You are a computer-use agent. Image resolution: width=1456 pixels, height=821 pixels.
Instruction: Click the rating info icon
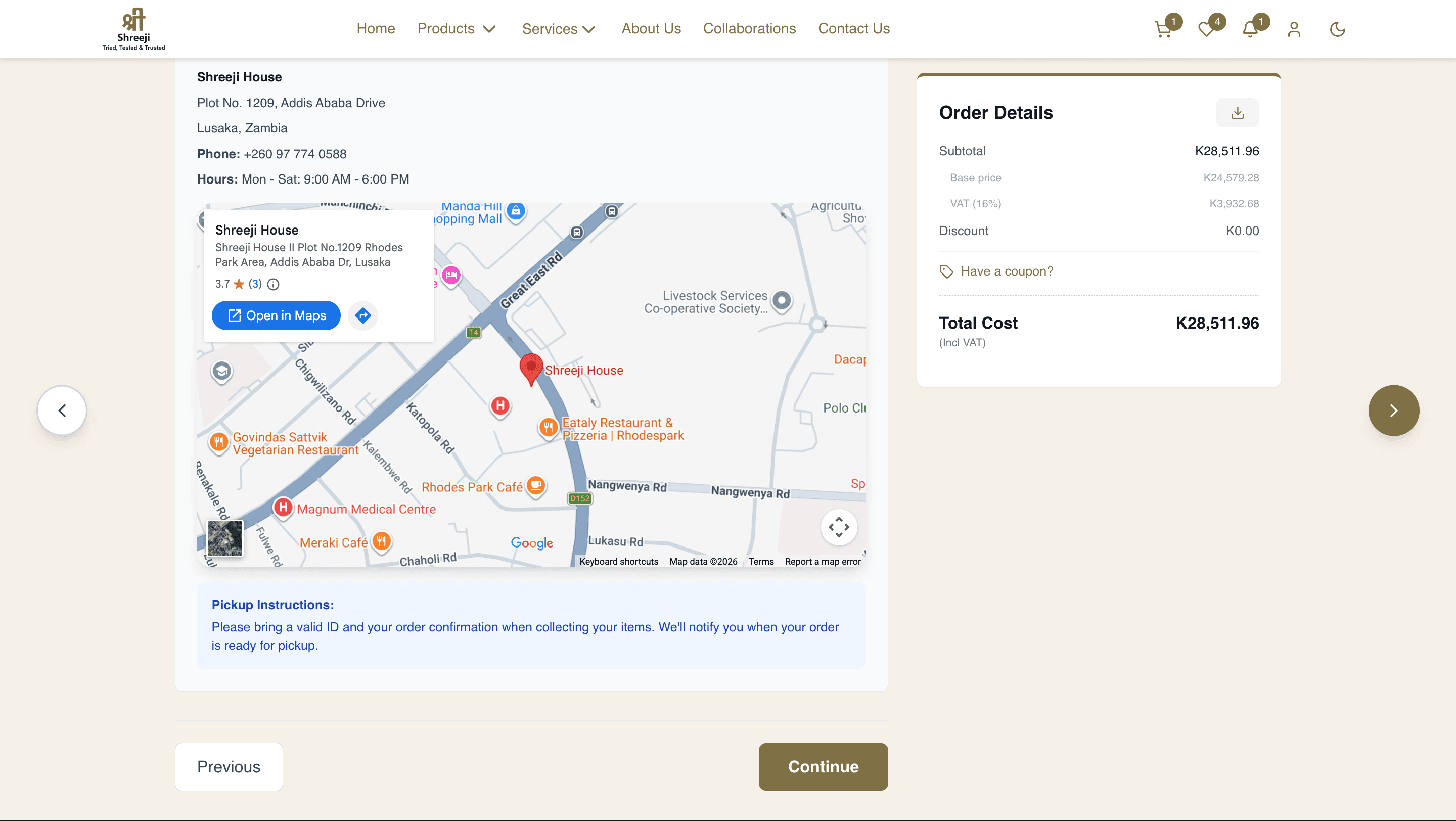(273, 284)
